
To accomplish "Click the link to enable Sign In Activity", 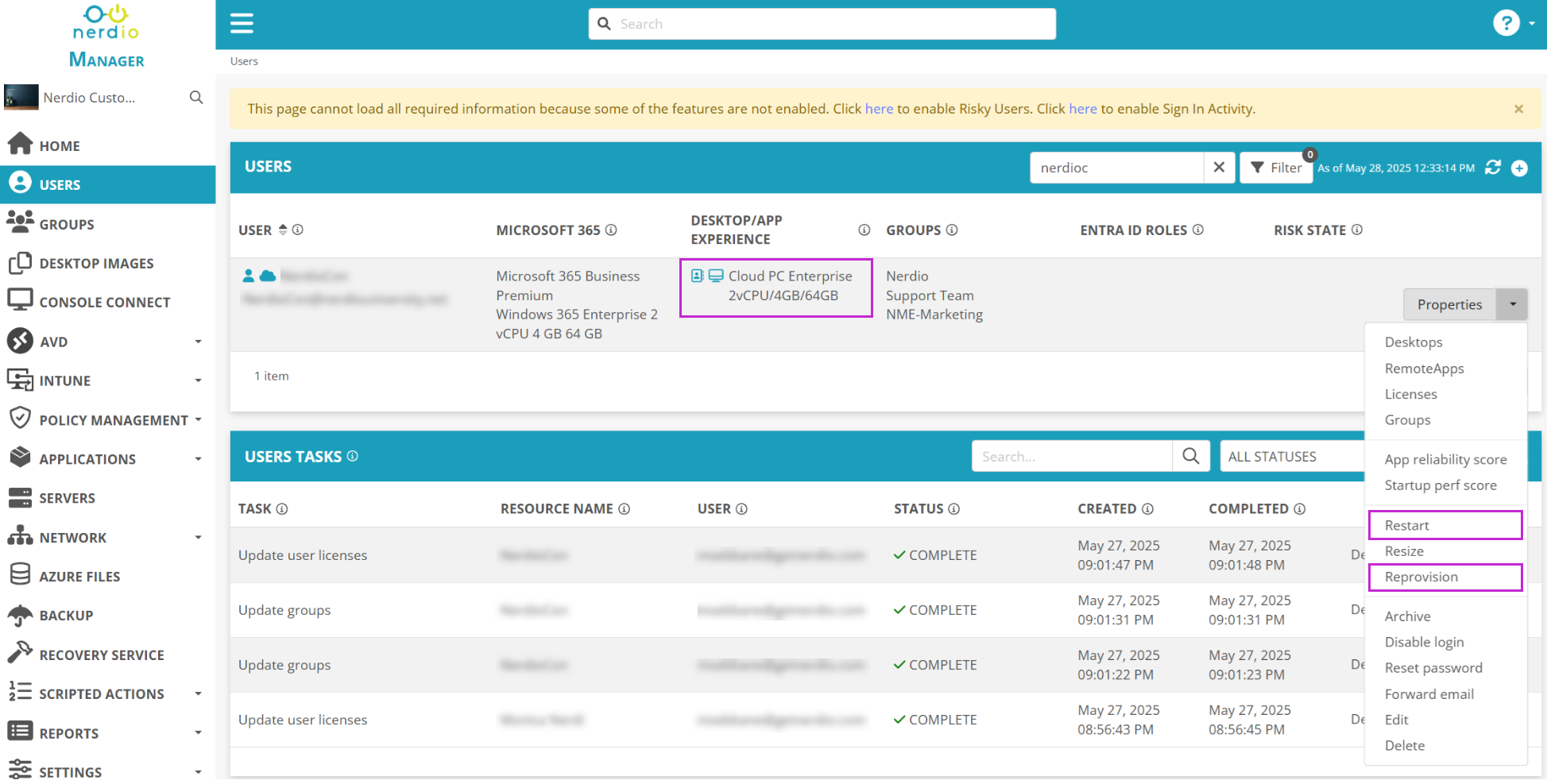I will pos(1082,109).
